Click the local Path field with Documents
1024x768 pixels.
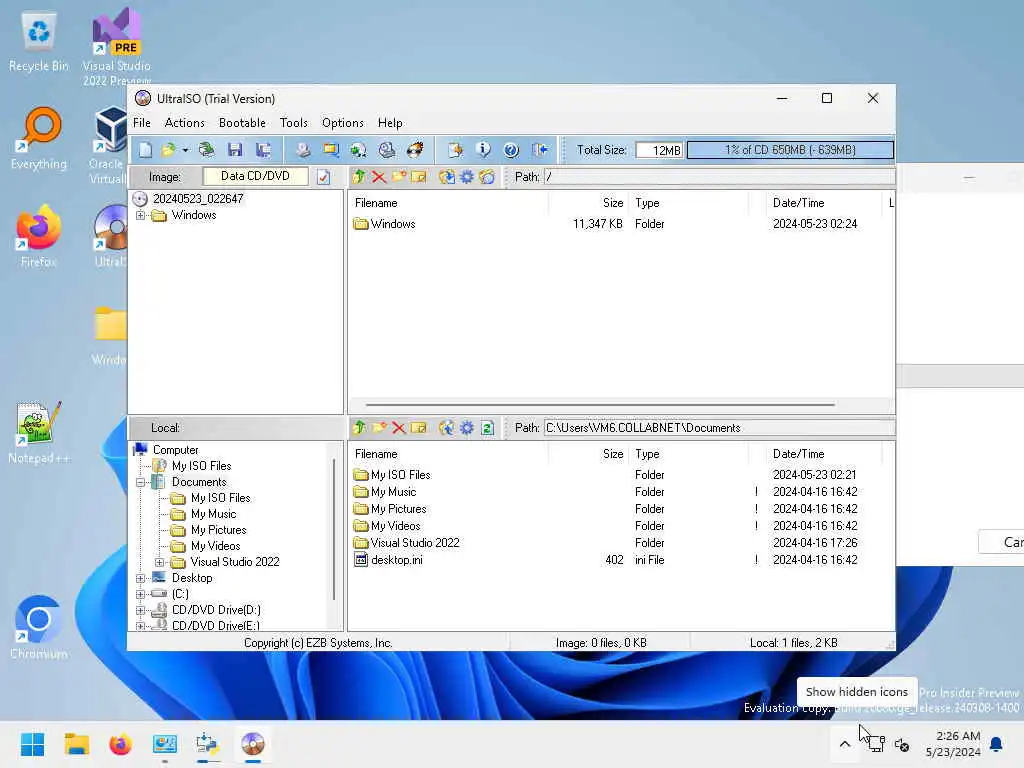coord(719,428)
